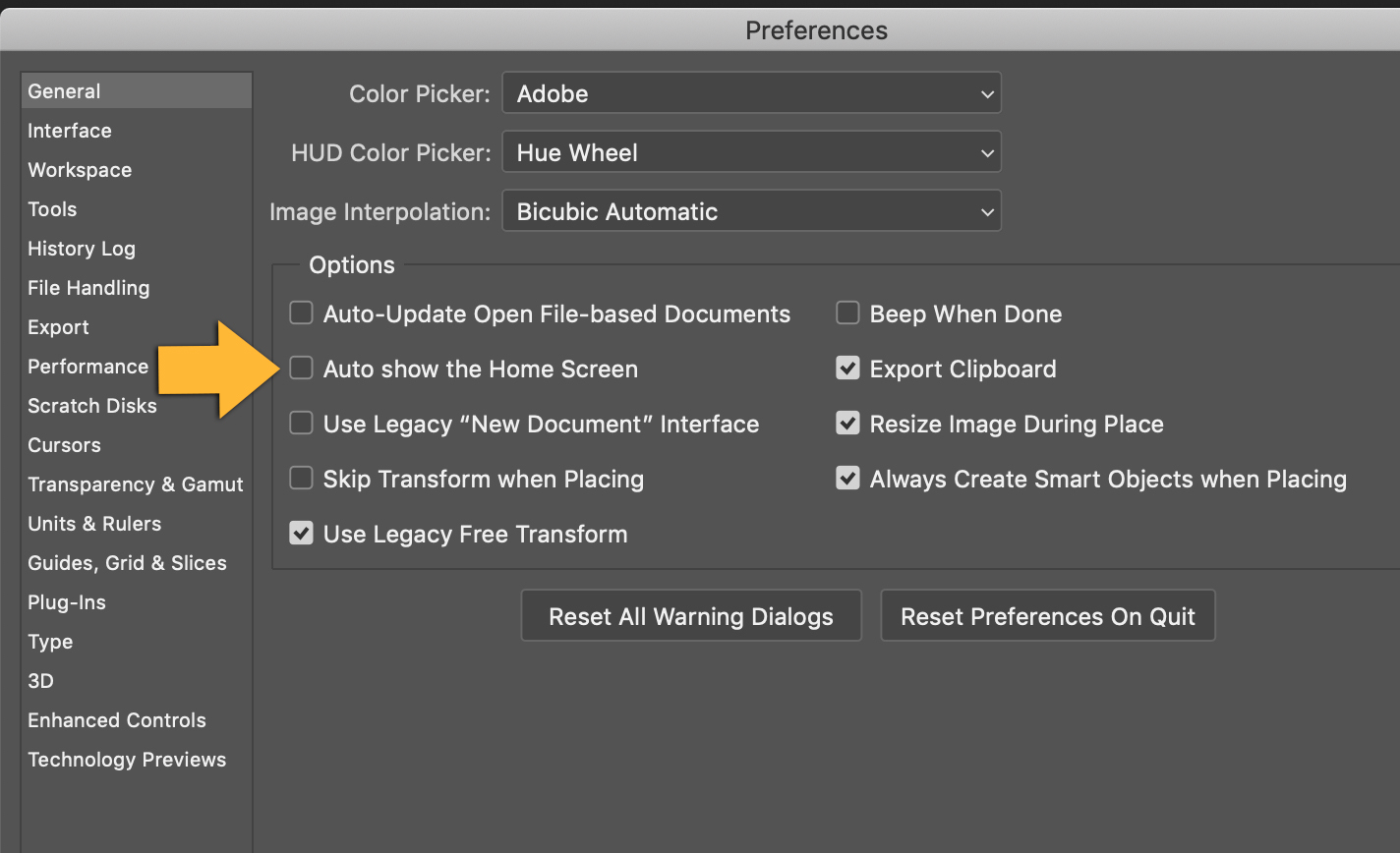Select the Scratch Disks category

tap(91, 405)
